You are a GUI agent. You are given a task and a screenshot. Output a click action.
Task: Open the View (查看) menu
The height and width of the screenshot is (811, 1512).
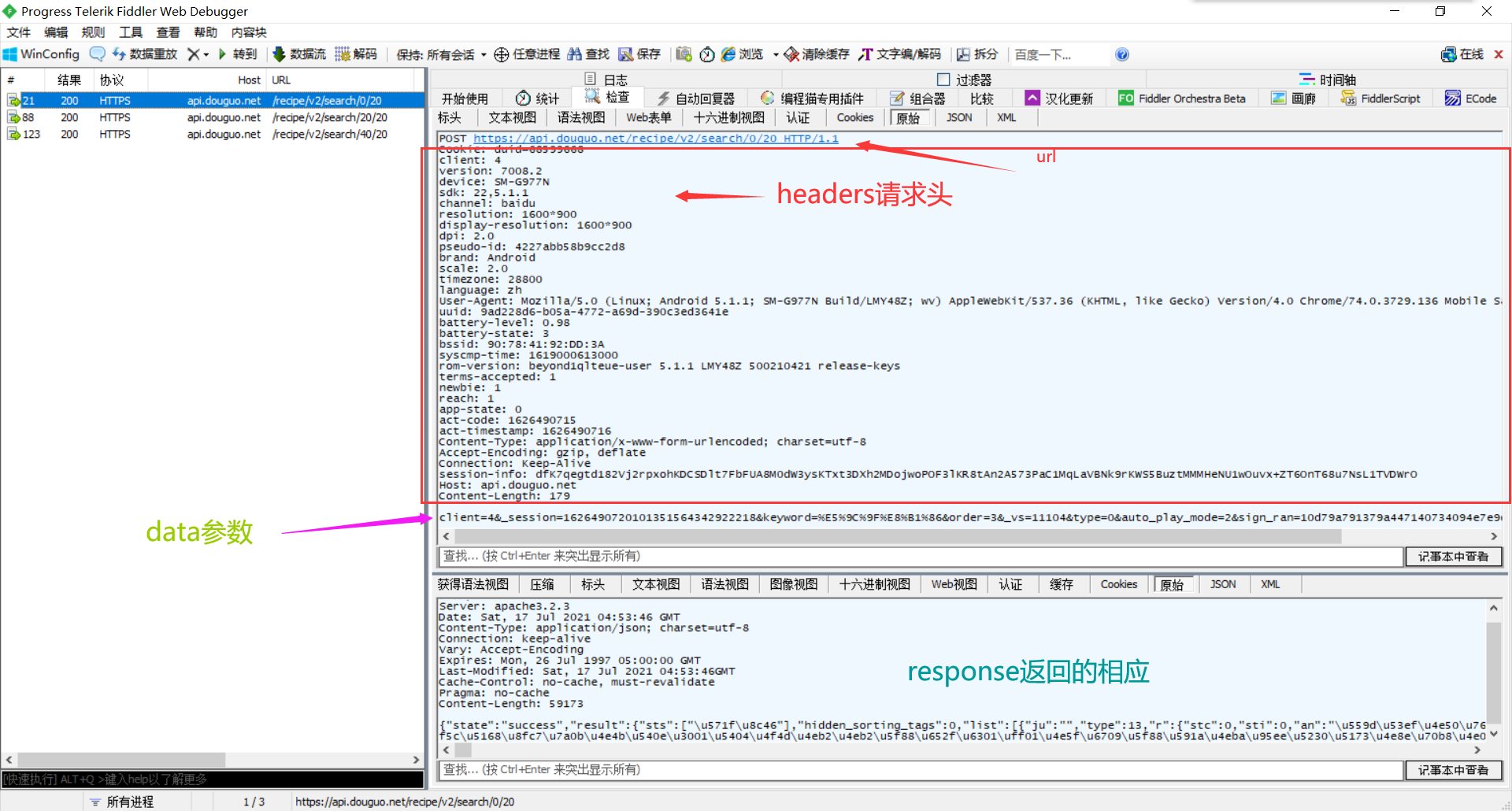coord(168,32)
